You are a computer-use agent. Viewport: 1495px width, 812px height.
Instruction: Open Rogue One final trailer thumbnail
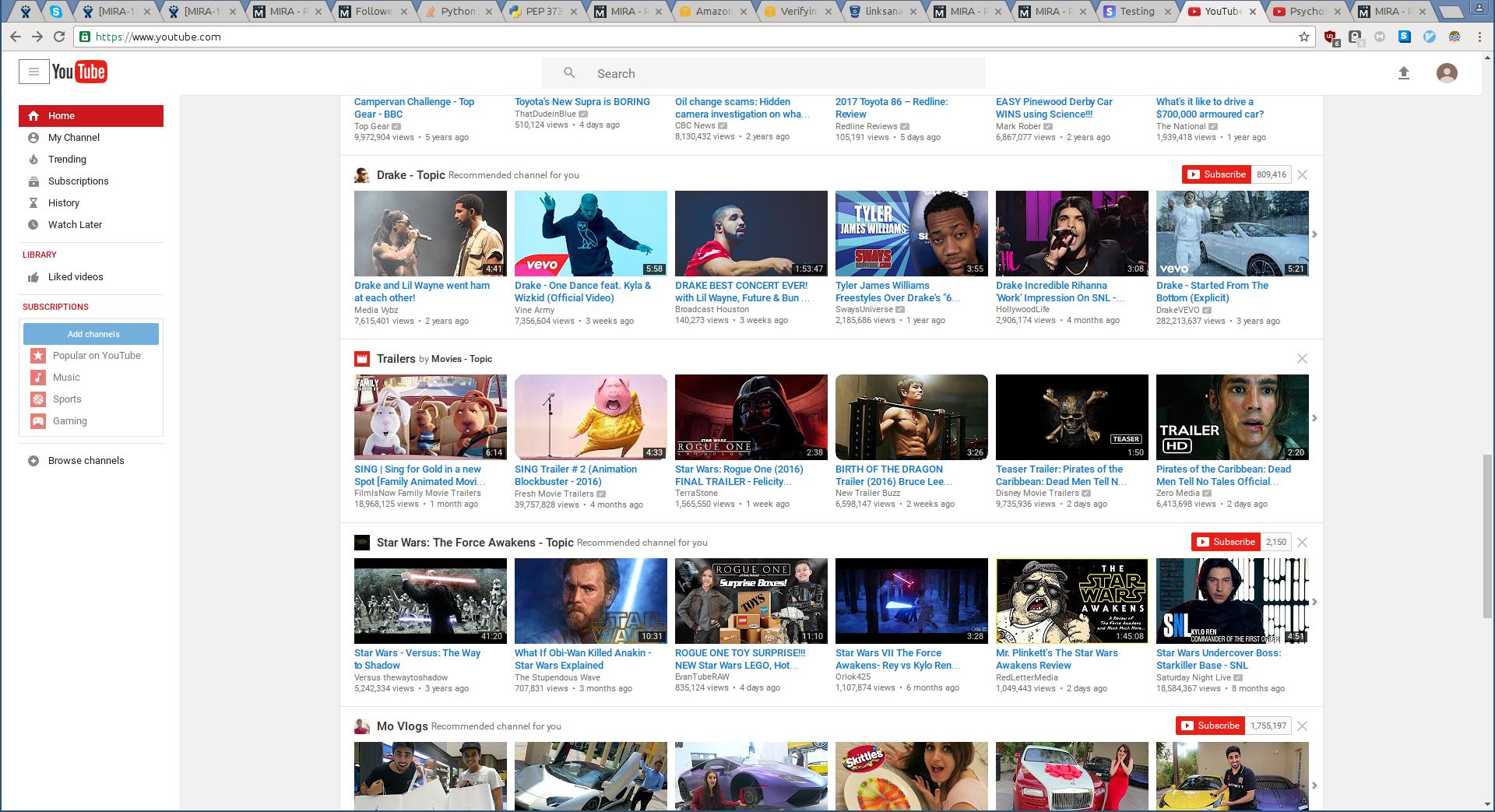tap(751, 417)
